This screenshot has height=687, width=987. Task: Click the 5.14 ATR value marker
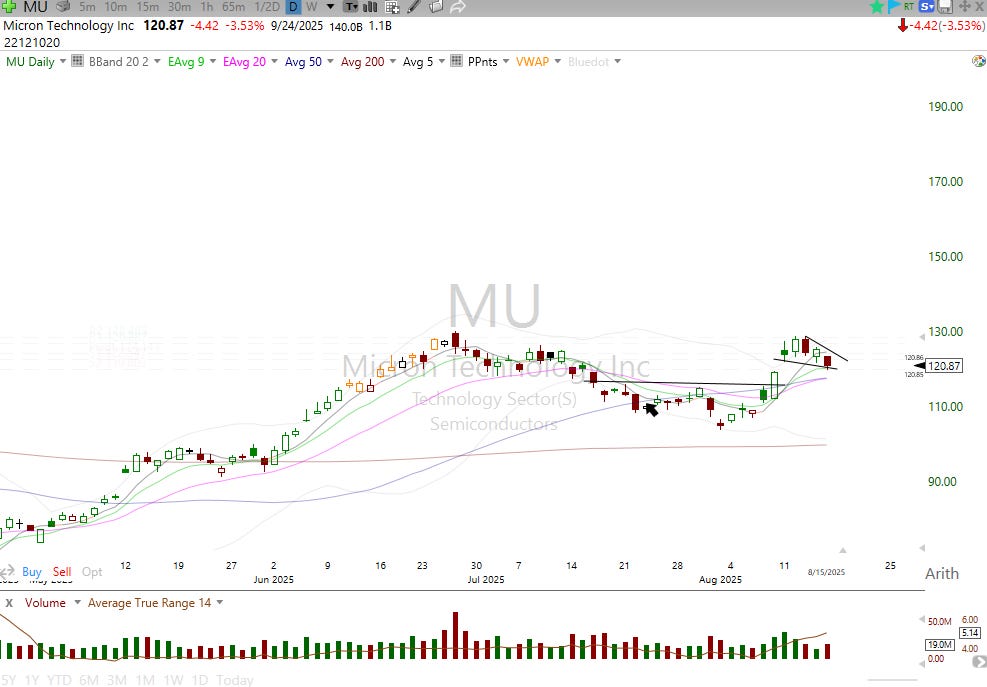[x=970, y=633]
